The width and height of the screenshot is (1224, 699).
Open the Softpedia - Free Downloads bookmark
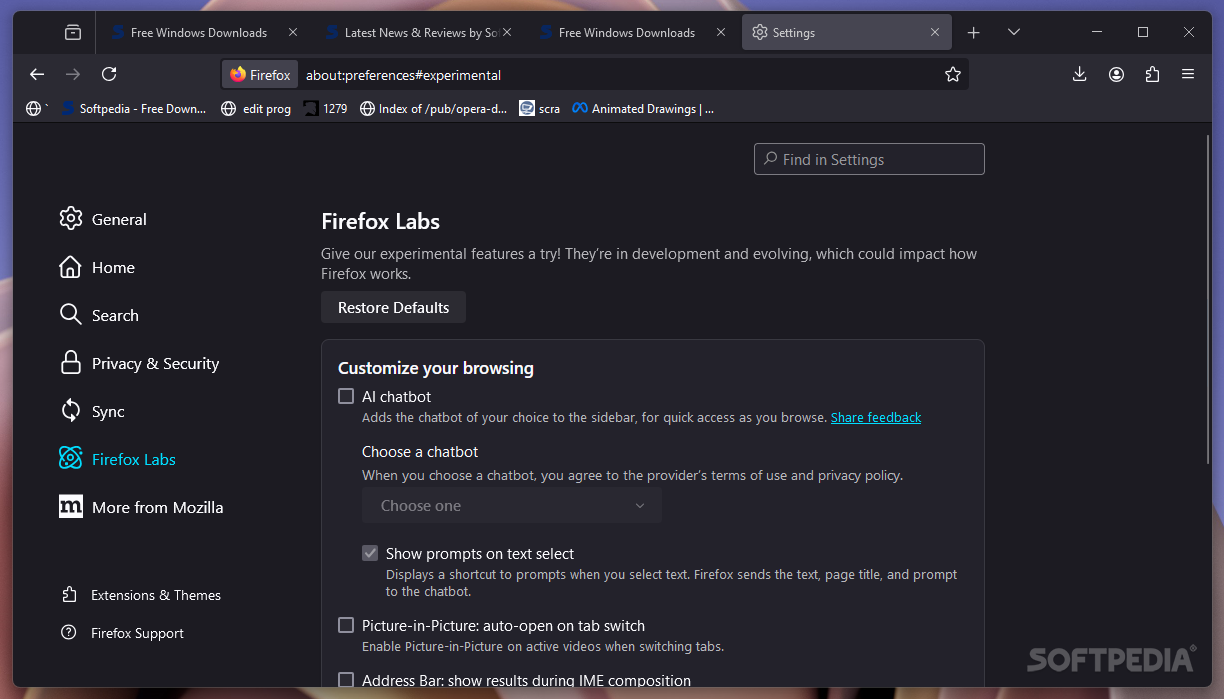coord(133,108)
